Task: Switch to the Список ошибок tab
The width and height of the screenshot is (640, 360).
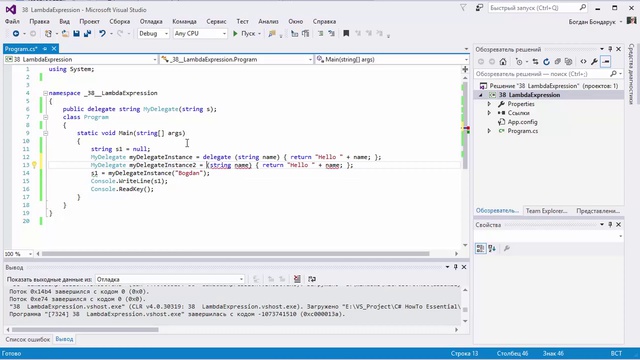Action: pyautogui.click(x=28, y=339)
